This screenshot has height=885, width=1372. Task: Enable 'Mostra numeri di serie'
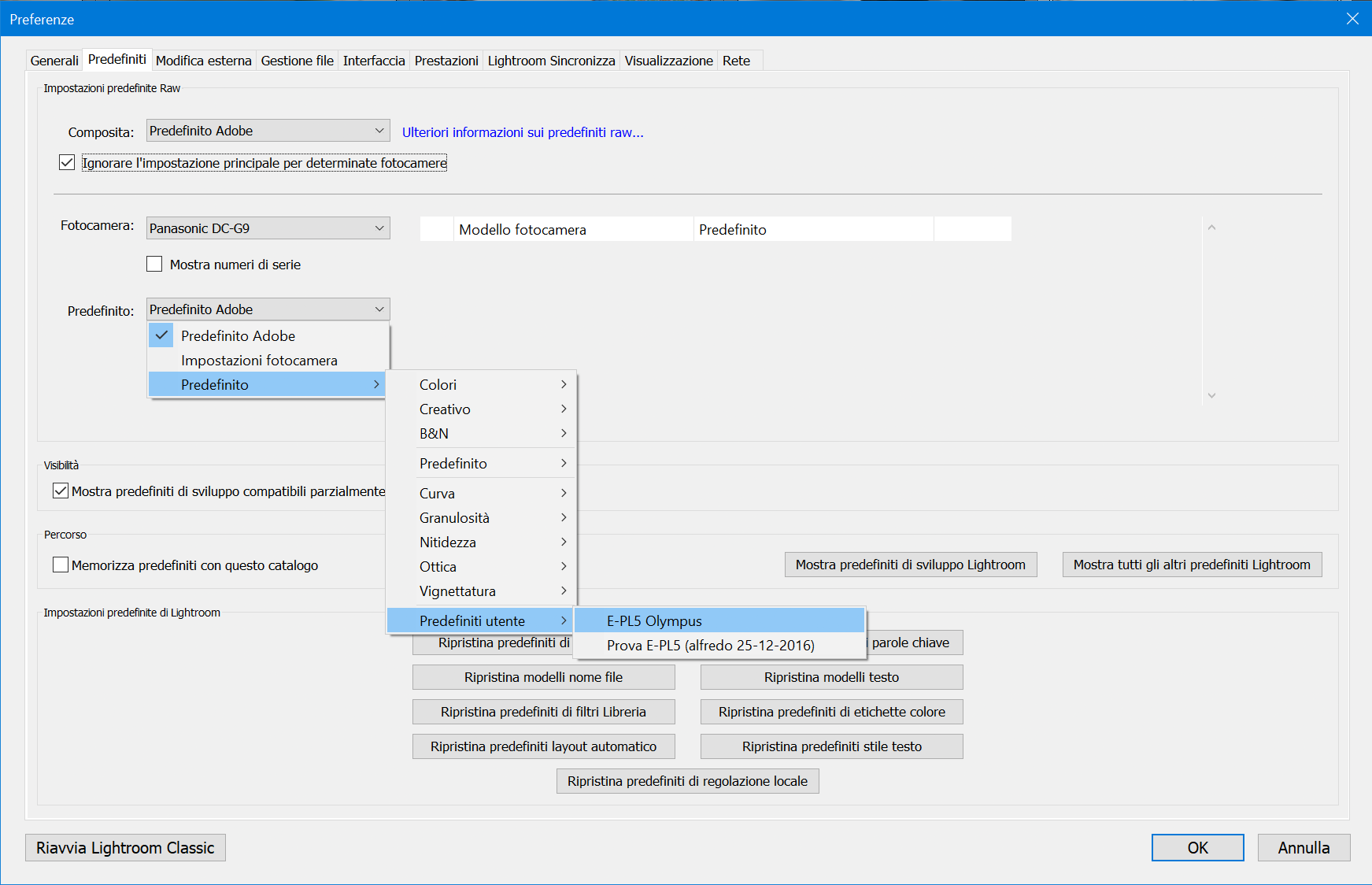(x=154, y=264)
